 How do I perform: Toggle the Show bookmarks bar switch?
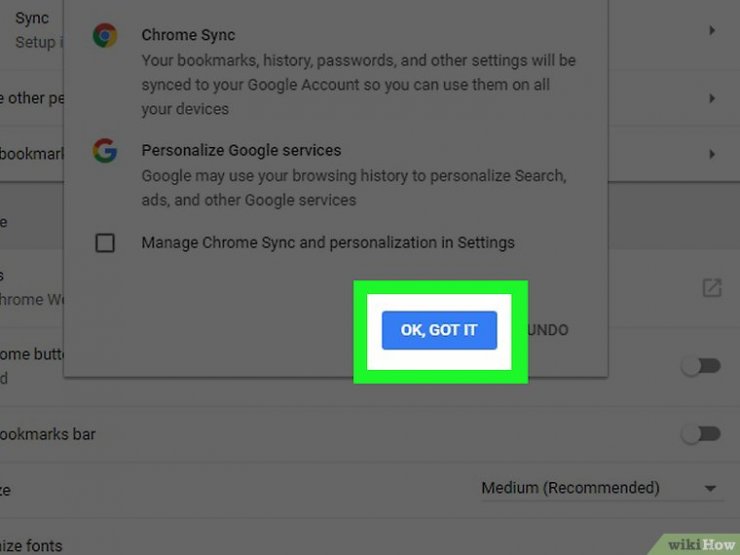[x=701, y=434]
